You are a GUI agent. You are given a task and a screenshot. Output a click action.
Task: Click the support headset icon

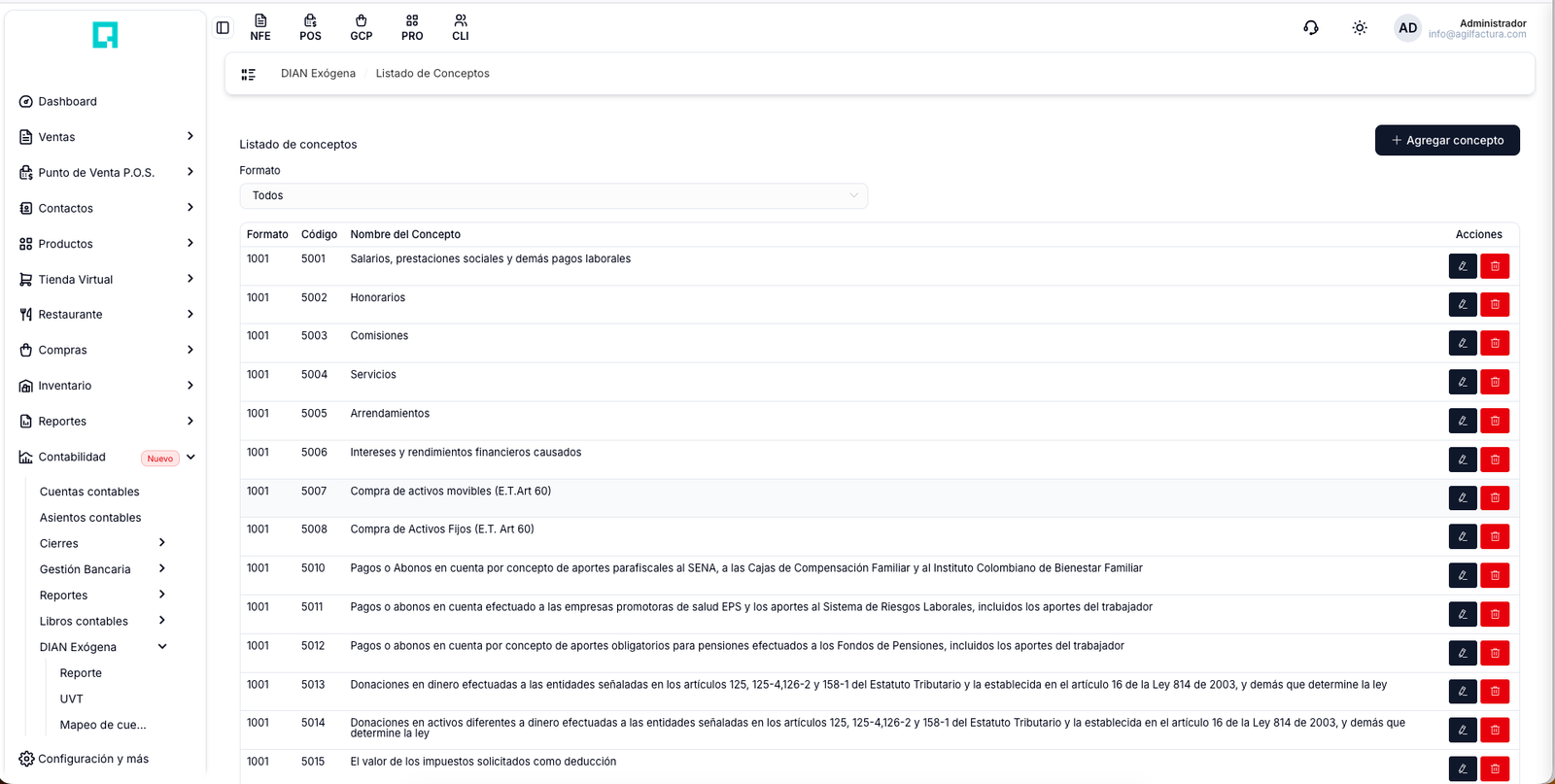(x=1311, y=28)
